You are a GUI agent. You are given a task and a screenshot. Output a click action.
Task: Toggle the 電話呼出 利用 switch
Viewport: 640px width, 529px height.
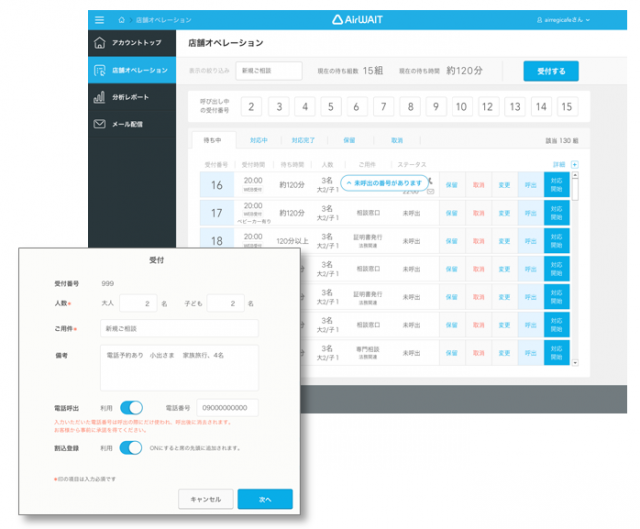click(x=131, y=407)
